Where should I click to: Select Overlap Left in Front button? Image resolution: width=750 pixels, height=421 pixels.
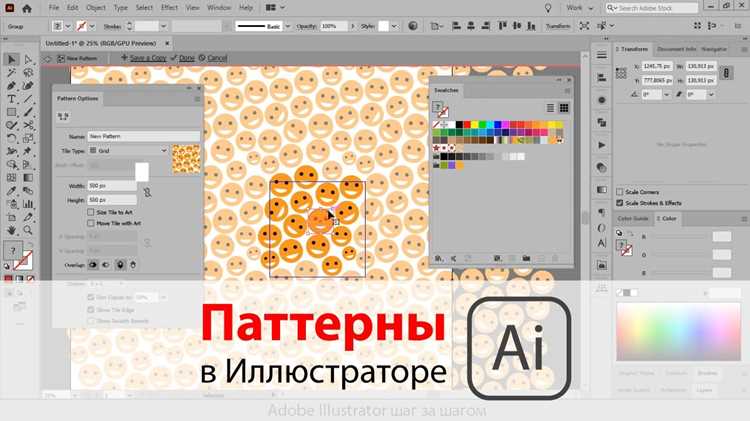pyautogui.click(x=93, y=265)
